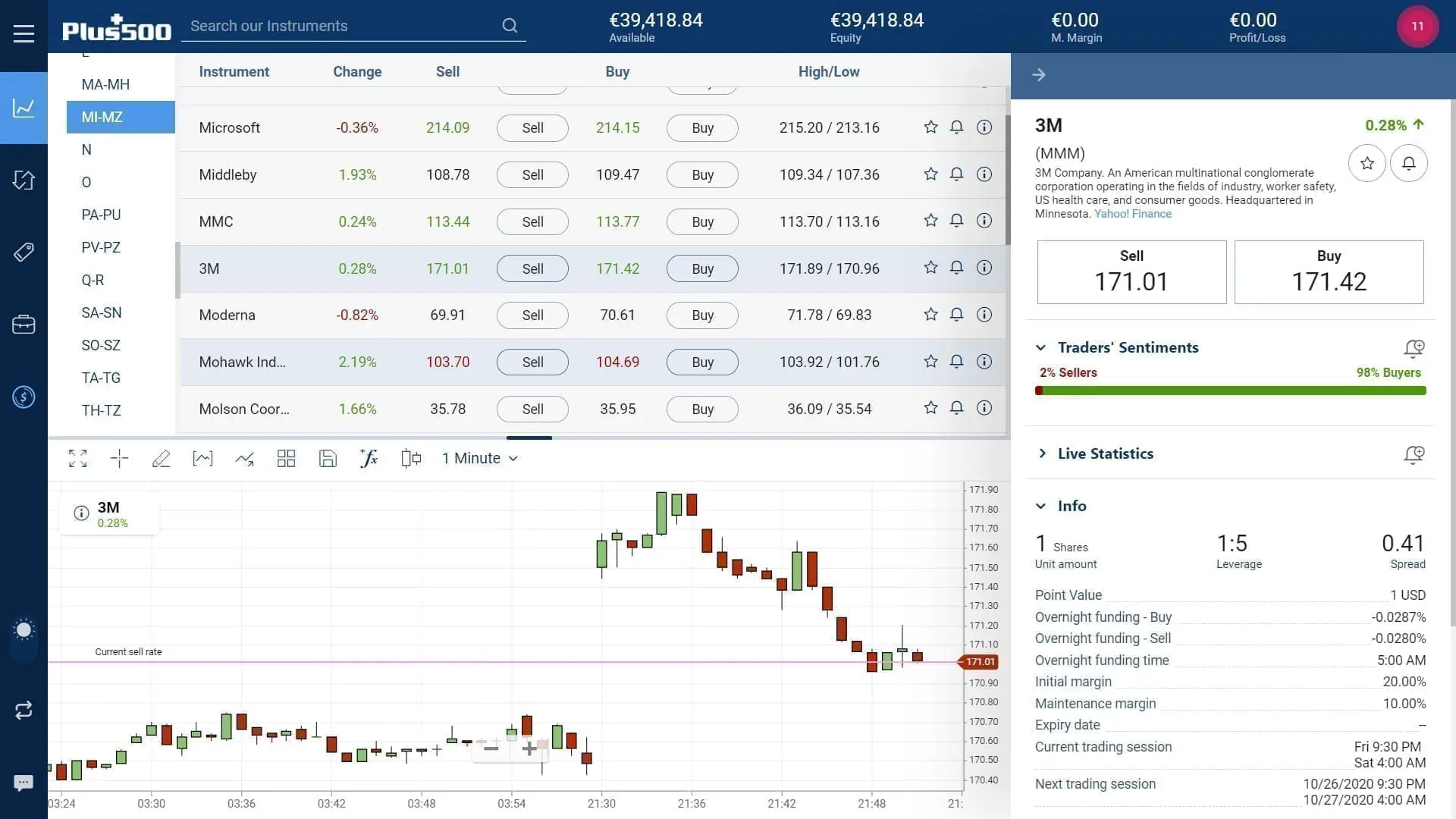Set alert on Traders' Sentiments bell icon
This screenshot has width=1456, height=819.
click(x=1414, y=348)
